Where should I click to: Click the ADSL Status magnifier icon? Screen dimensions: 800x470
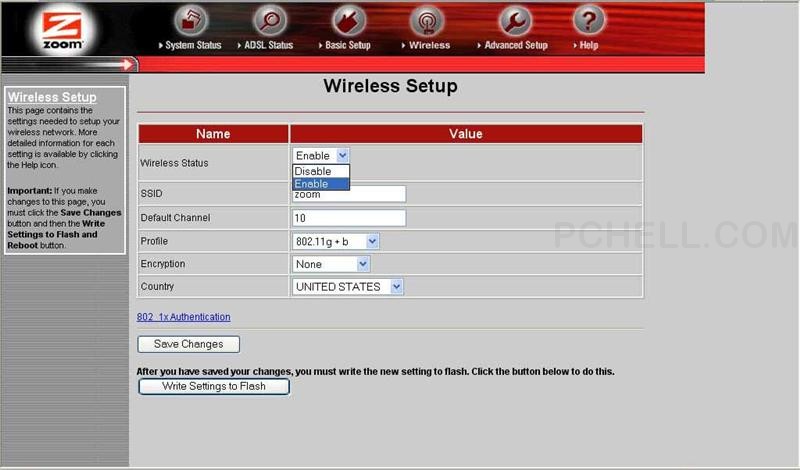tap(270, 21)
